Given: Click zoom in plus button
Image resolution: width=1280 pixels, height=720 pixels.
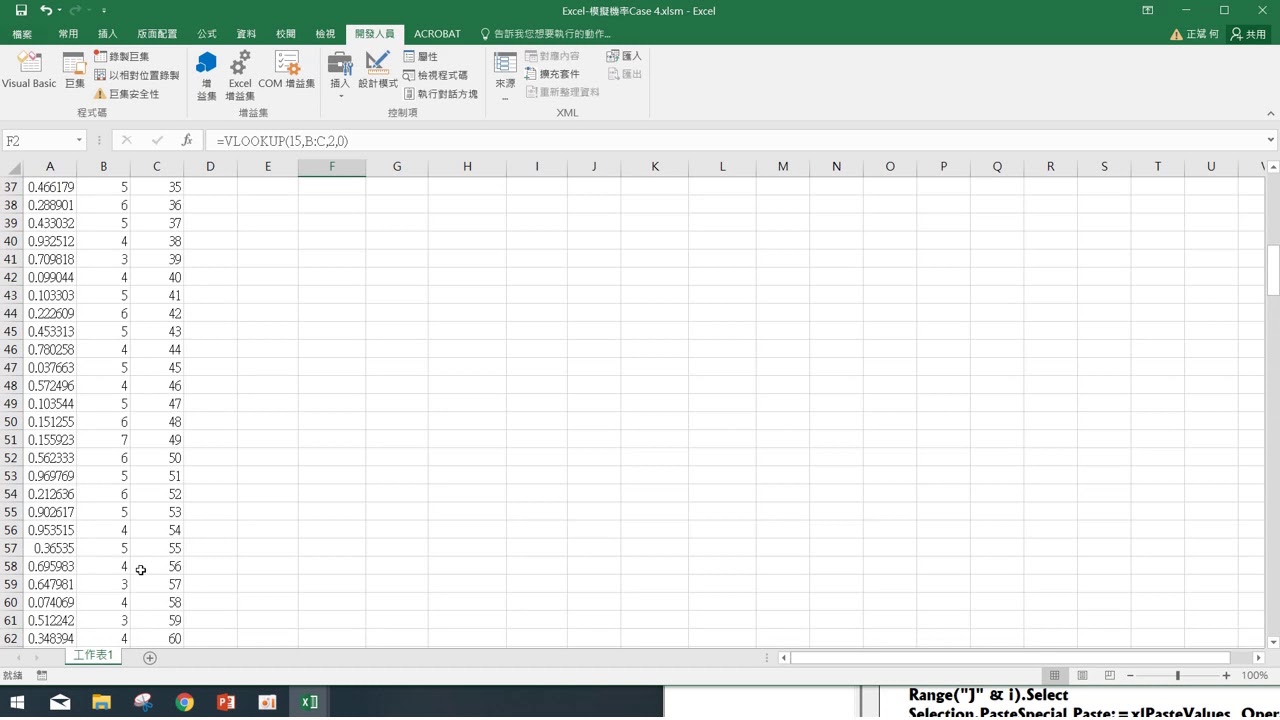Looking at the screenshot, I should [1226, 676].
